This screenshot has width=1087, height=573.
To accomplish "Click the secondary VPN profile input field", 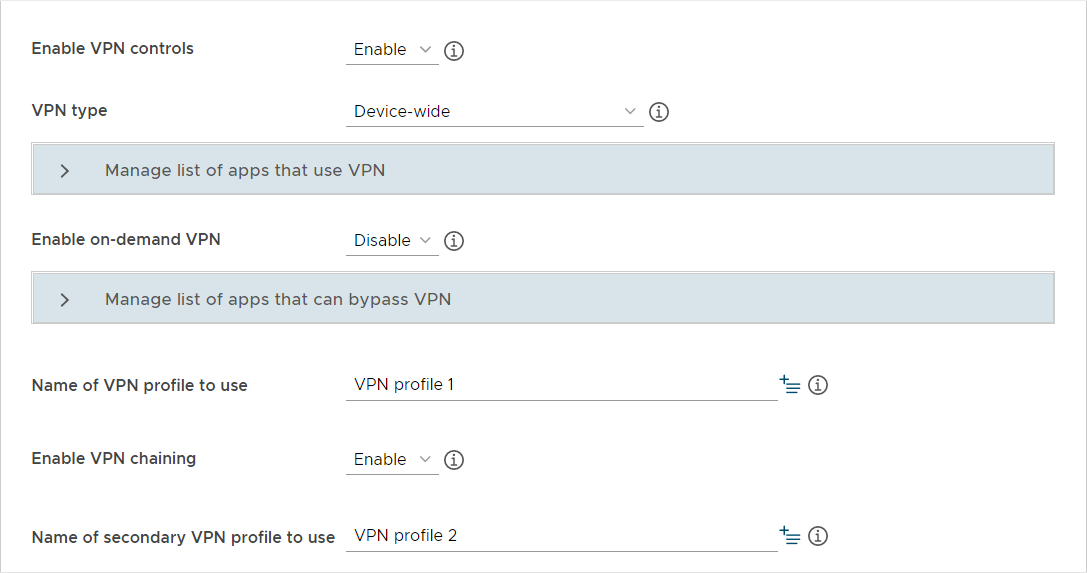I will point(560,536).
